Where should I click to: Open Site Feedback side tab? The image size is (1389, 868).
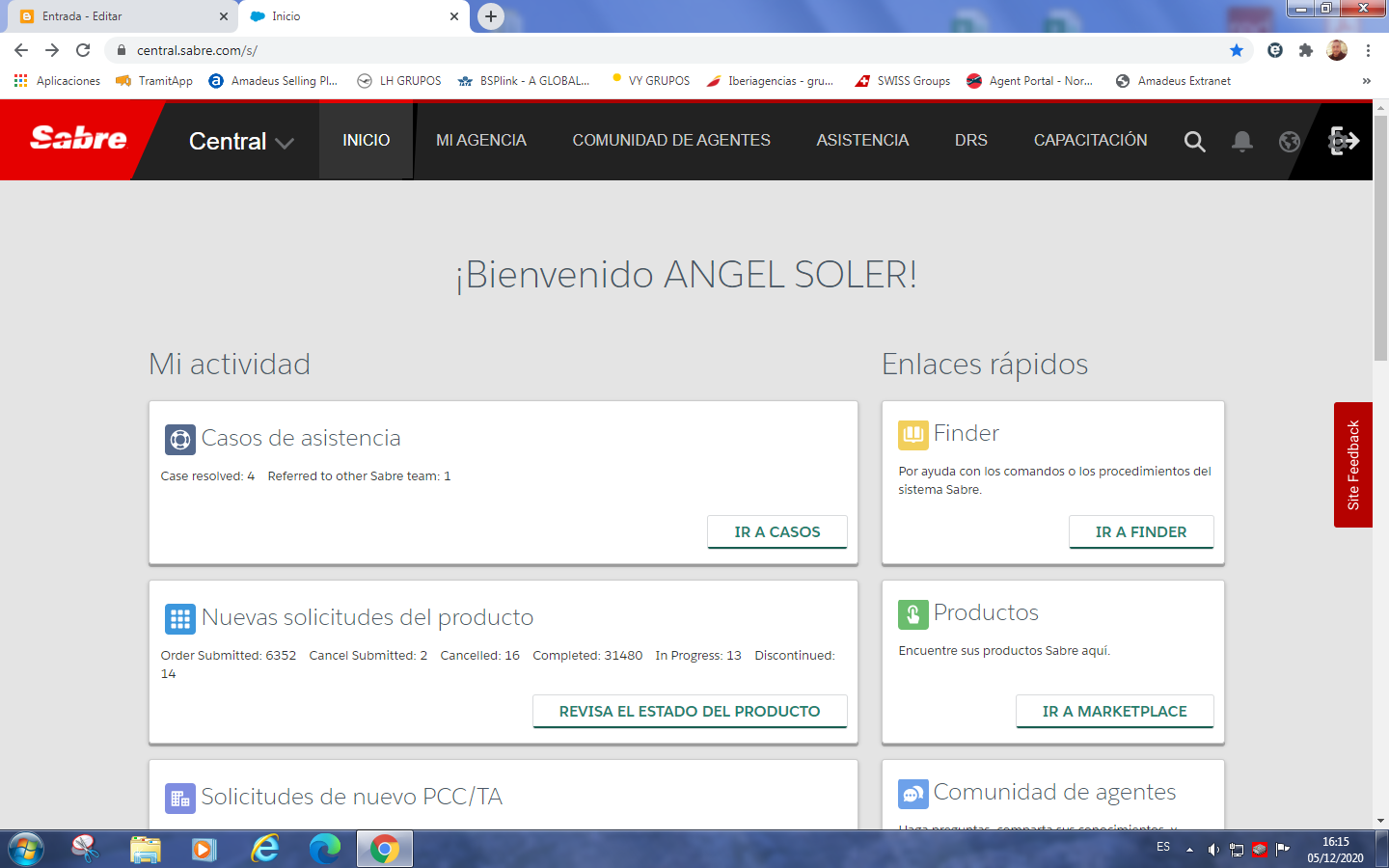[x=1353, y=465]
